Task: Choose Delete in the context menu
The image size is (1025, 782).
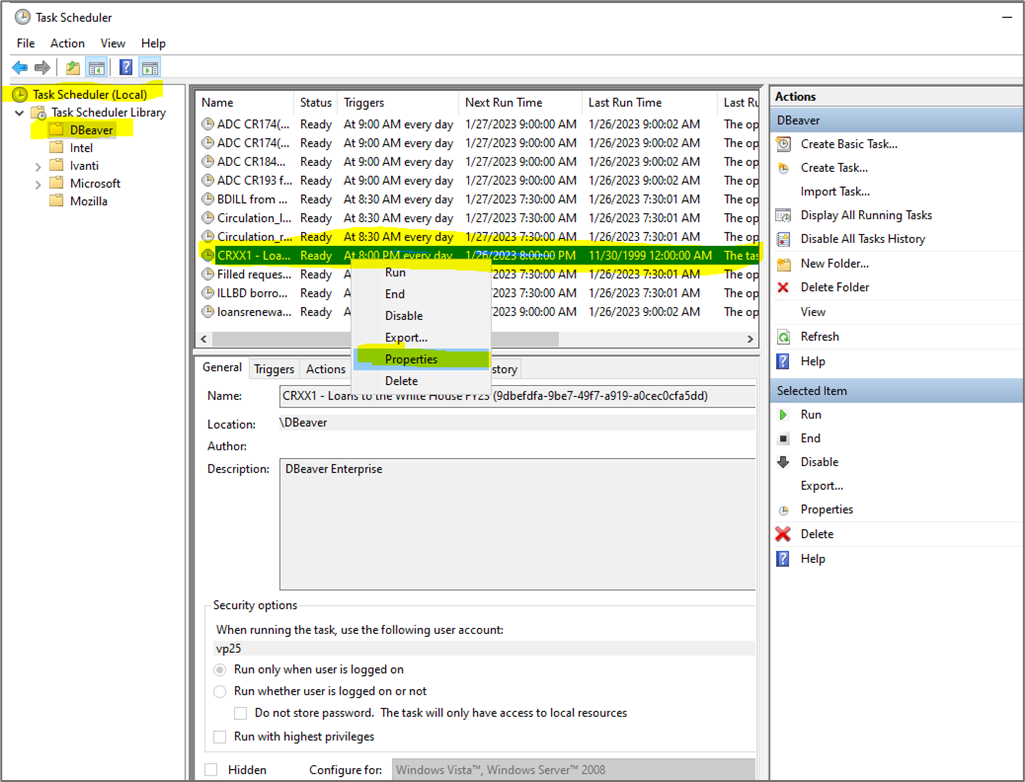Action: 421,381
